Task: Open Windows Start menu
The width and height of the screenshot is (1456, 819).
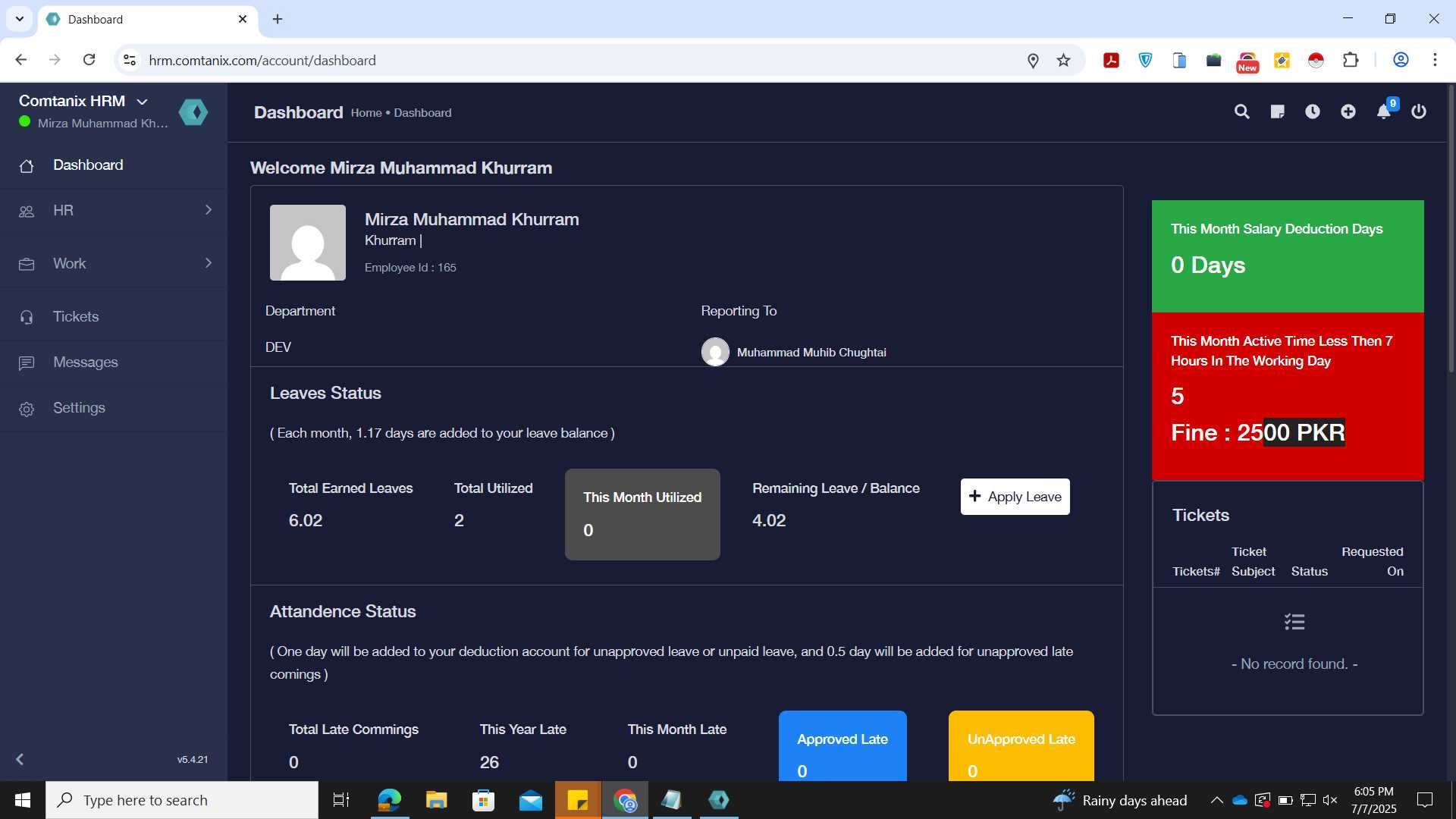Action: (x=23, y=800)
